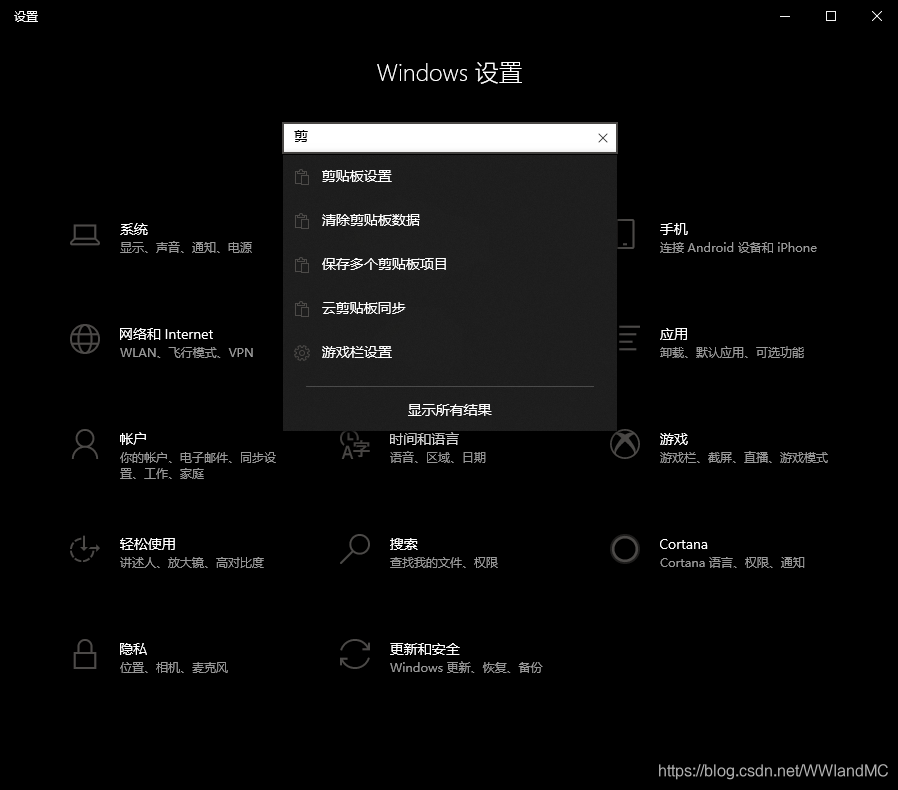The width and height of the screenshot is (898, 790).
Task: Open 更新和安全 refresh arrows icon
Action: tap(355, 654)
